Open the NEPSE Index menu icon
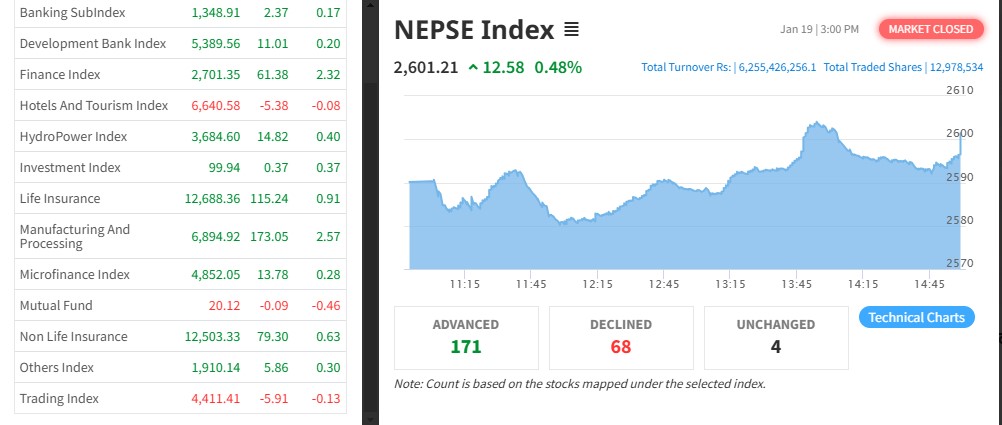This screenshot has height=425, width=1002. pyautogui.click(x=571, y=30)
